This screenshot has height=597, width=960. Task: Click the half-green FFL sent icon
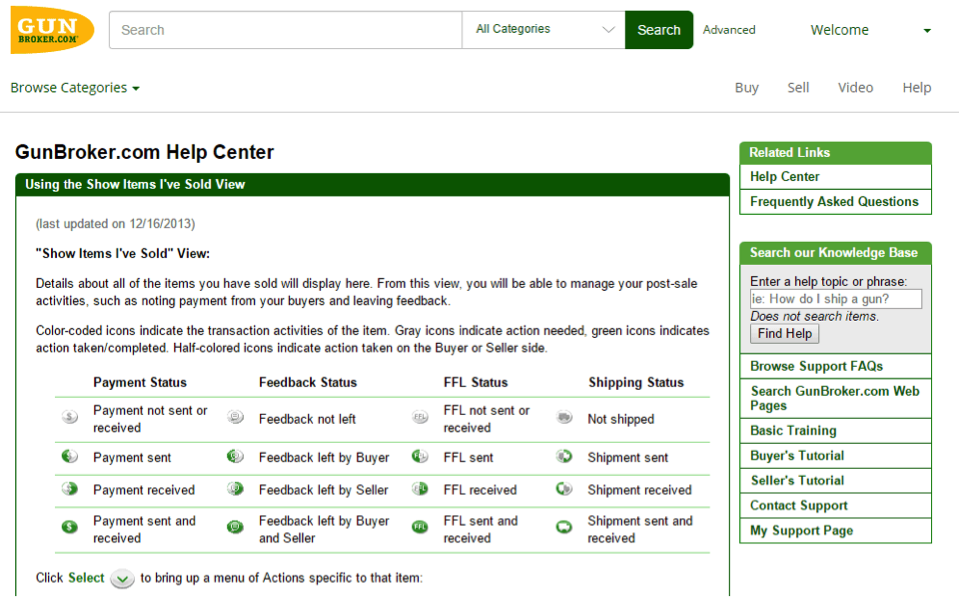point(419,457)
